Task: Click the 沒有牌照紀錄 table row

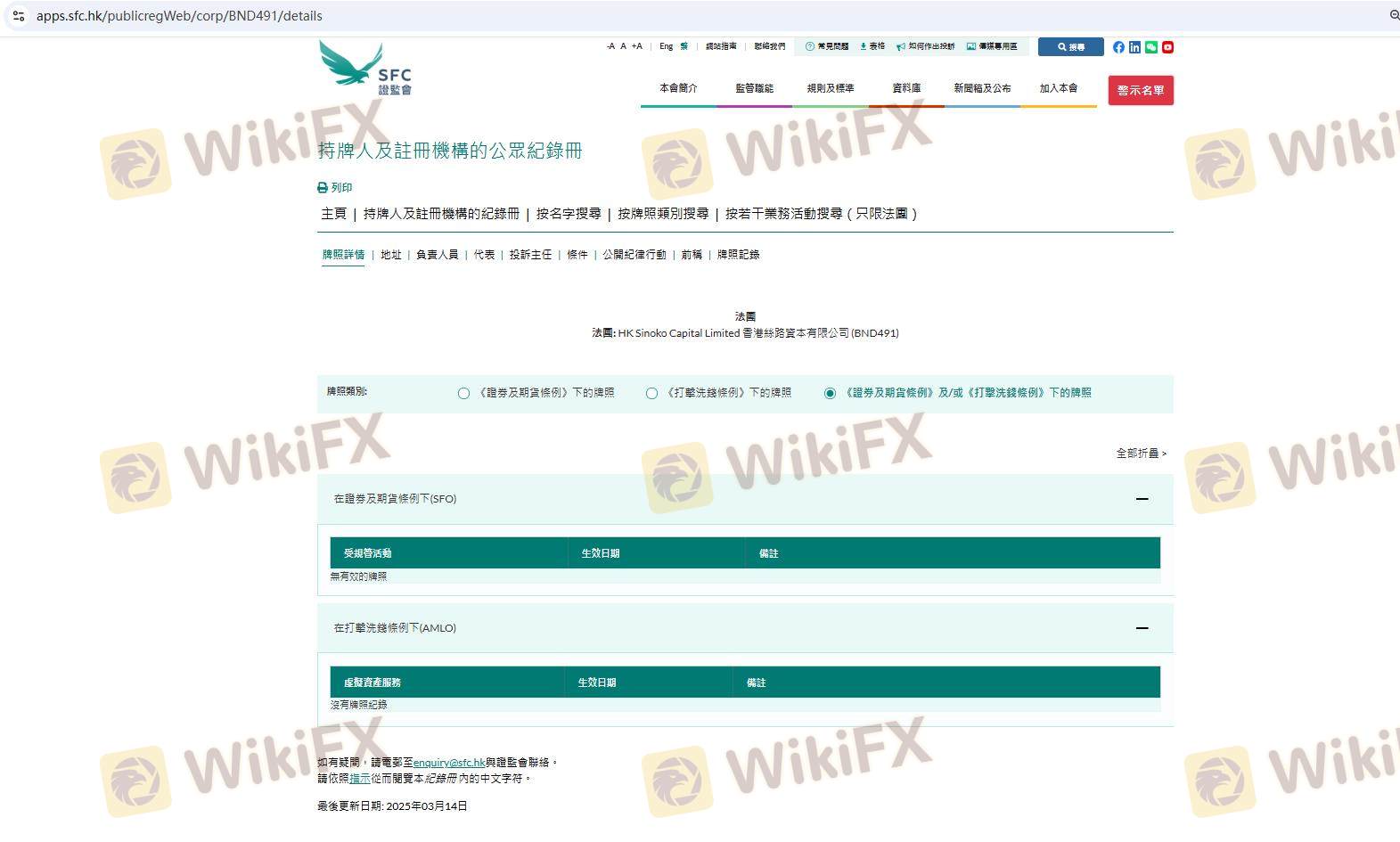Action: [x=745, y=705]
